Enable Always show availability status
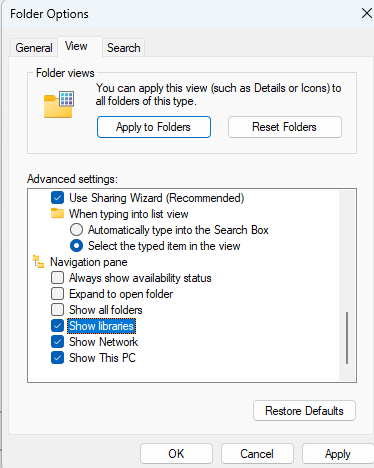 [x=57, y=278]
